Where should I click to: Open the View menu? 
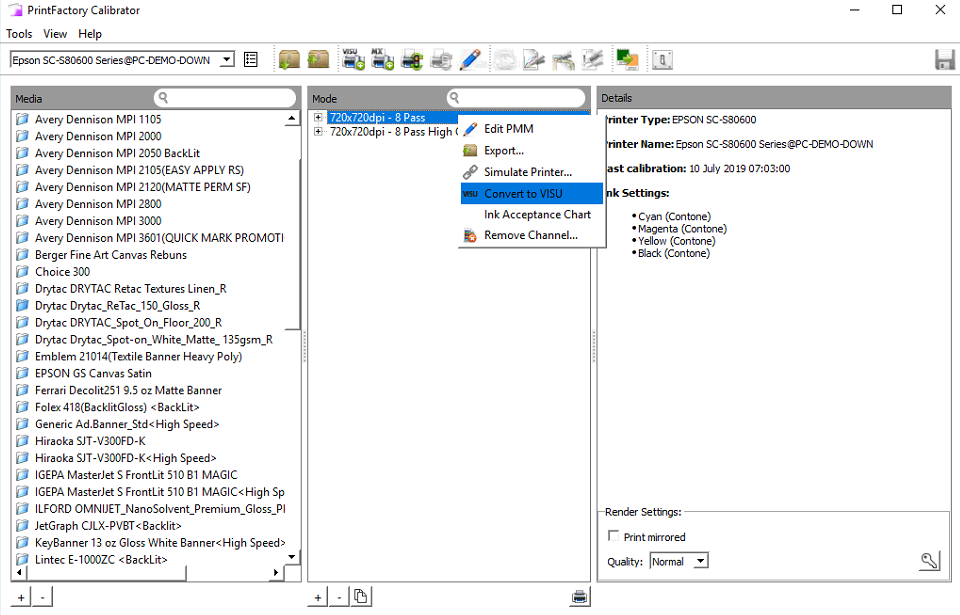(55, 34)
